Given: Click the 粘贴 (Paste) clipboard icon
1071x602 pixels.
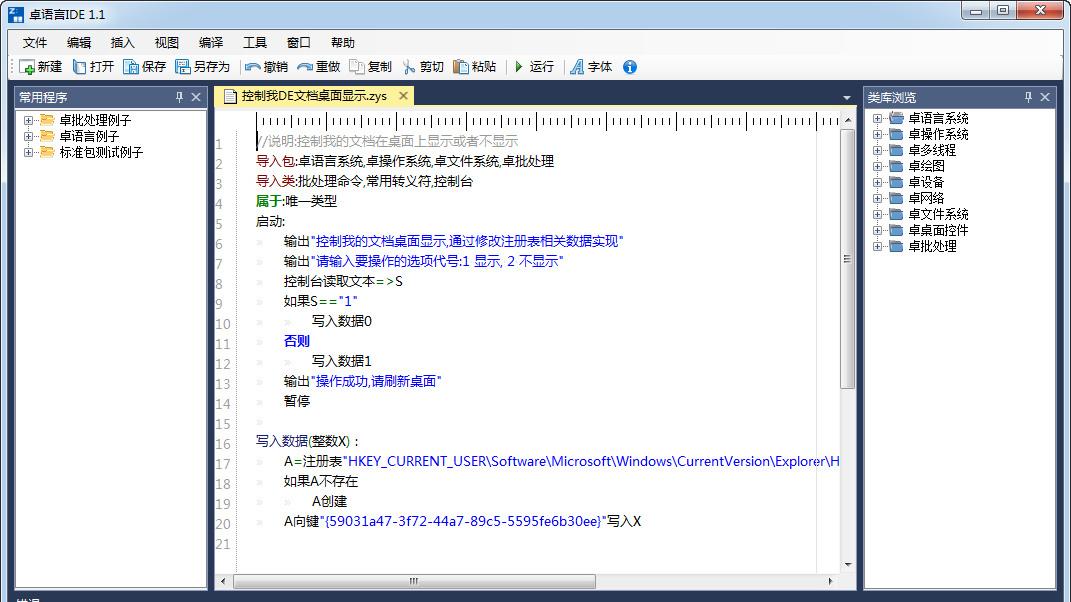Looking at the screenshot, I should (x=462, y=67).
